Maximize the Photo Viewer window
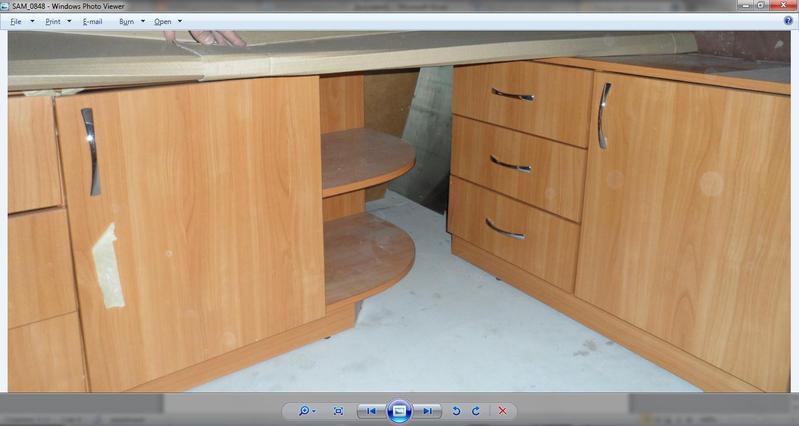 tap(761, 6)
